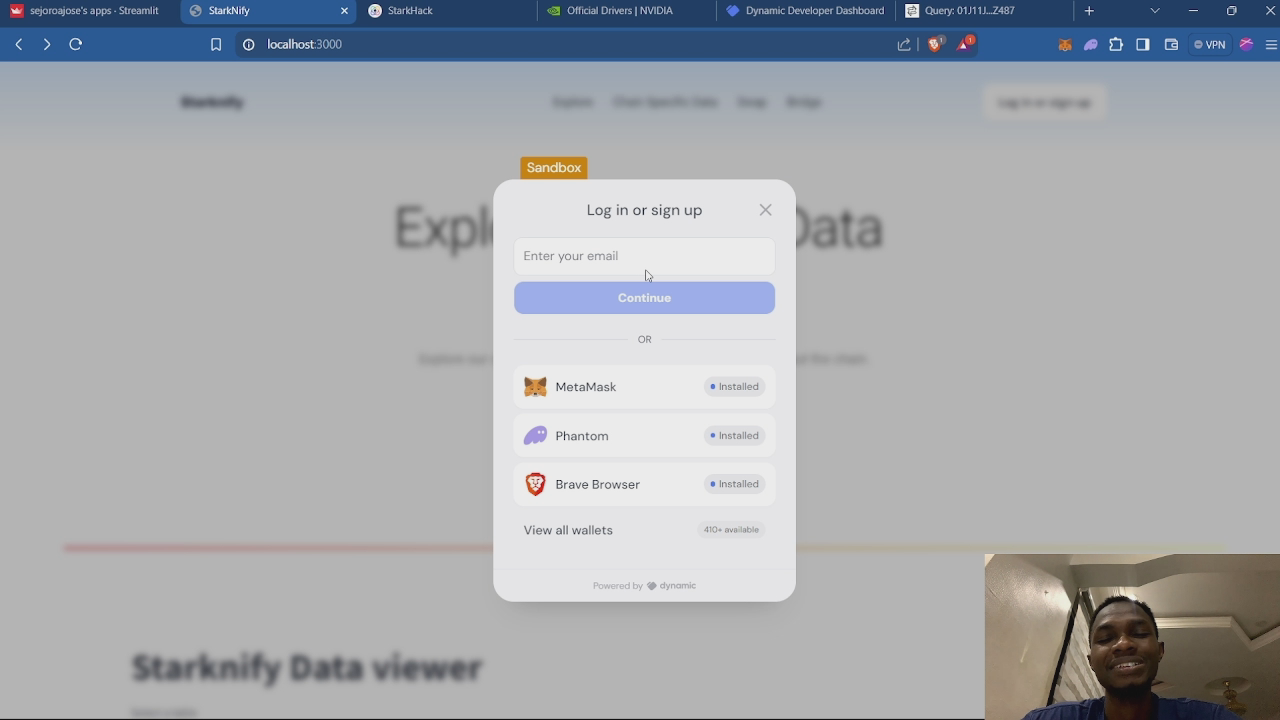
Task: Toggle the browser sidebar panel
Action: pyautogui.click(x=1143, y=45)
